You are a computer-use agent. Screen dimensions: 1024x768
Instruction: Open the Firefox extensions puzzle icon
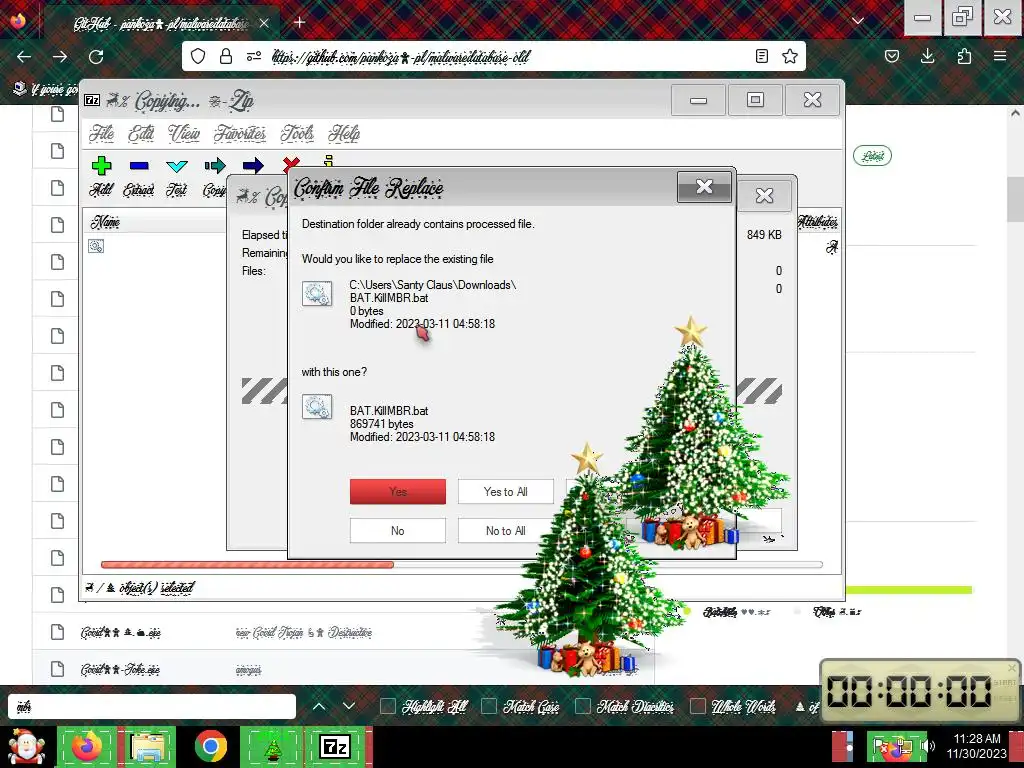pos(964,56)
